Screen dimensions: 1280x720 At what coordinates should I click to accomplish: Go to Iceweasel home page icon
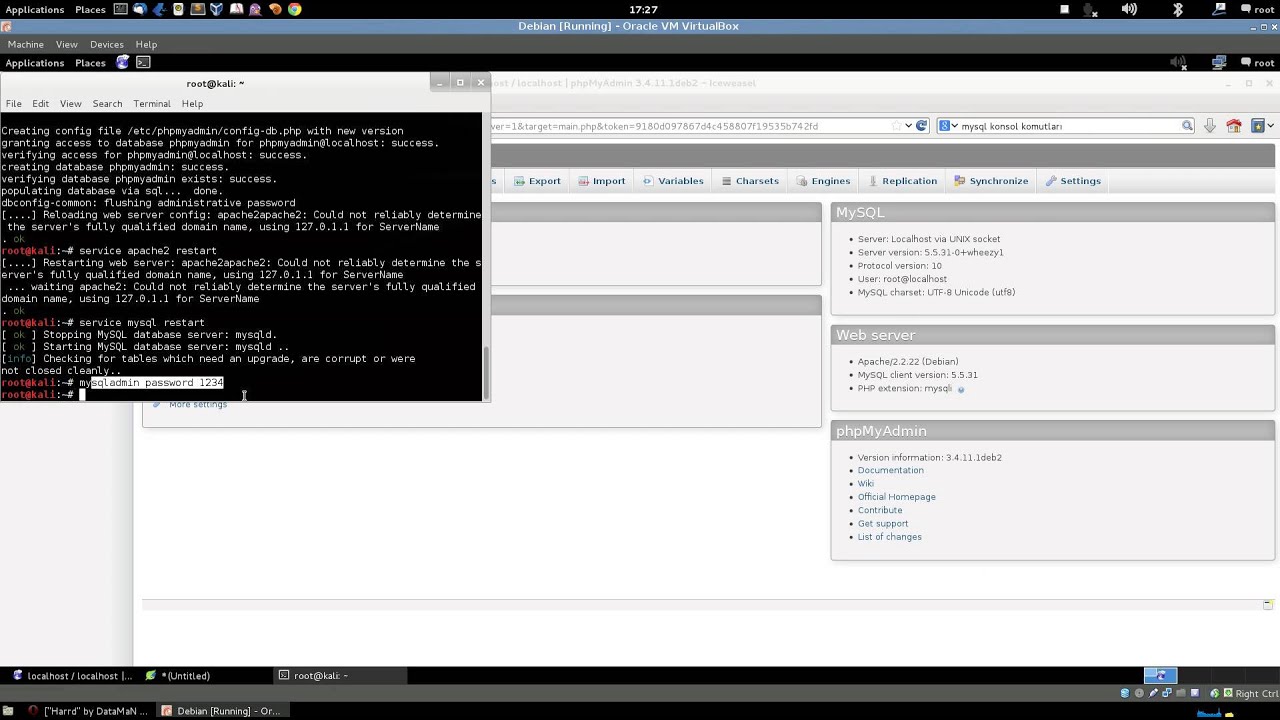pos(1234,126)
